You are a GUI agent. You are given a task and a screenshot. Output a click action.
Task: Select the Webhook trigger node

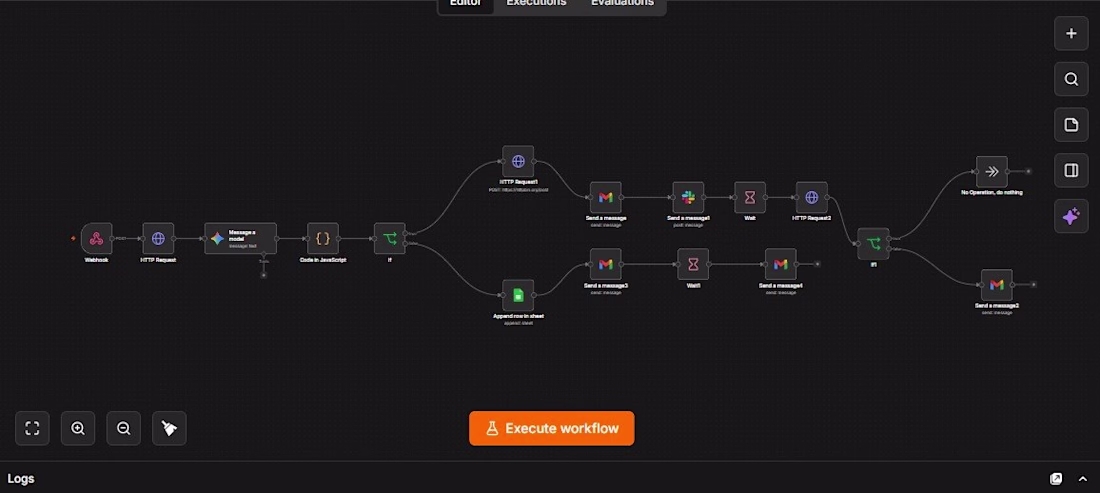(x=97, y=238)
